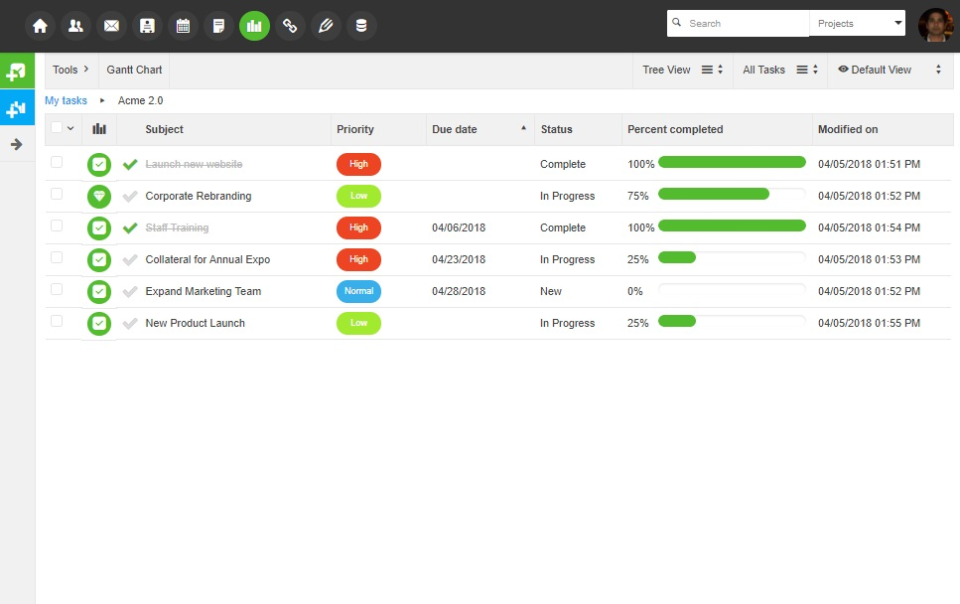Open the Mail icon

click(x=111, y=25)
